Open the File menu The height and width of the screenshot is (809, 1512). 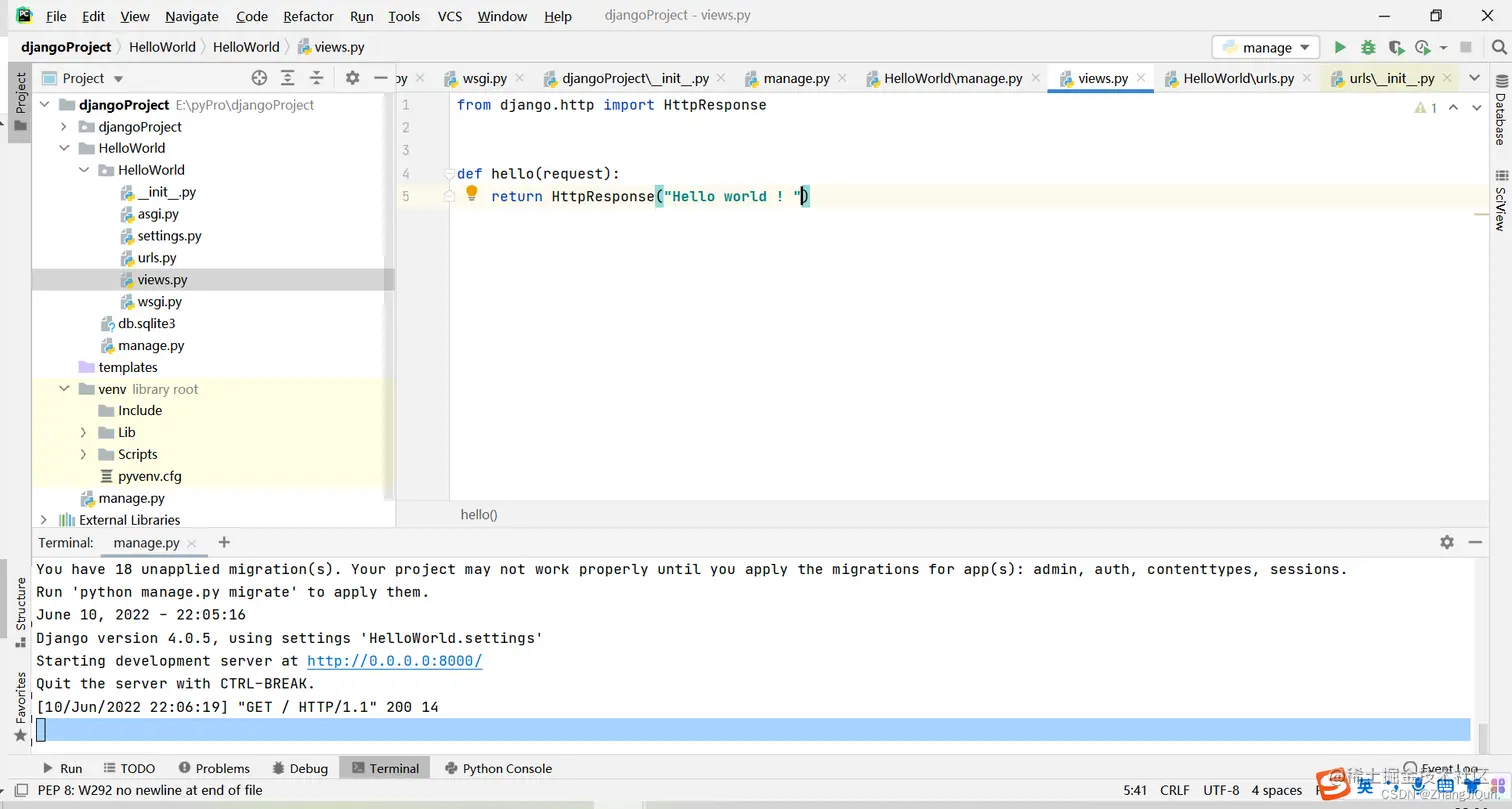(56, 16)
